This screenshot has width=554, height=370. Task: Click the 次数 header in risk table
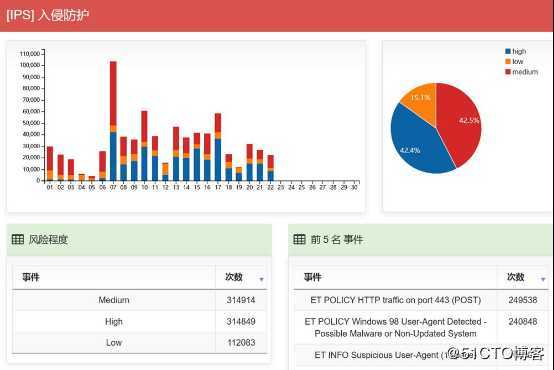pyautogui.click(x=234, y=277)
